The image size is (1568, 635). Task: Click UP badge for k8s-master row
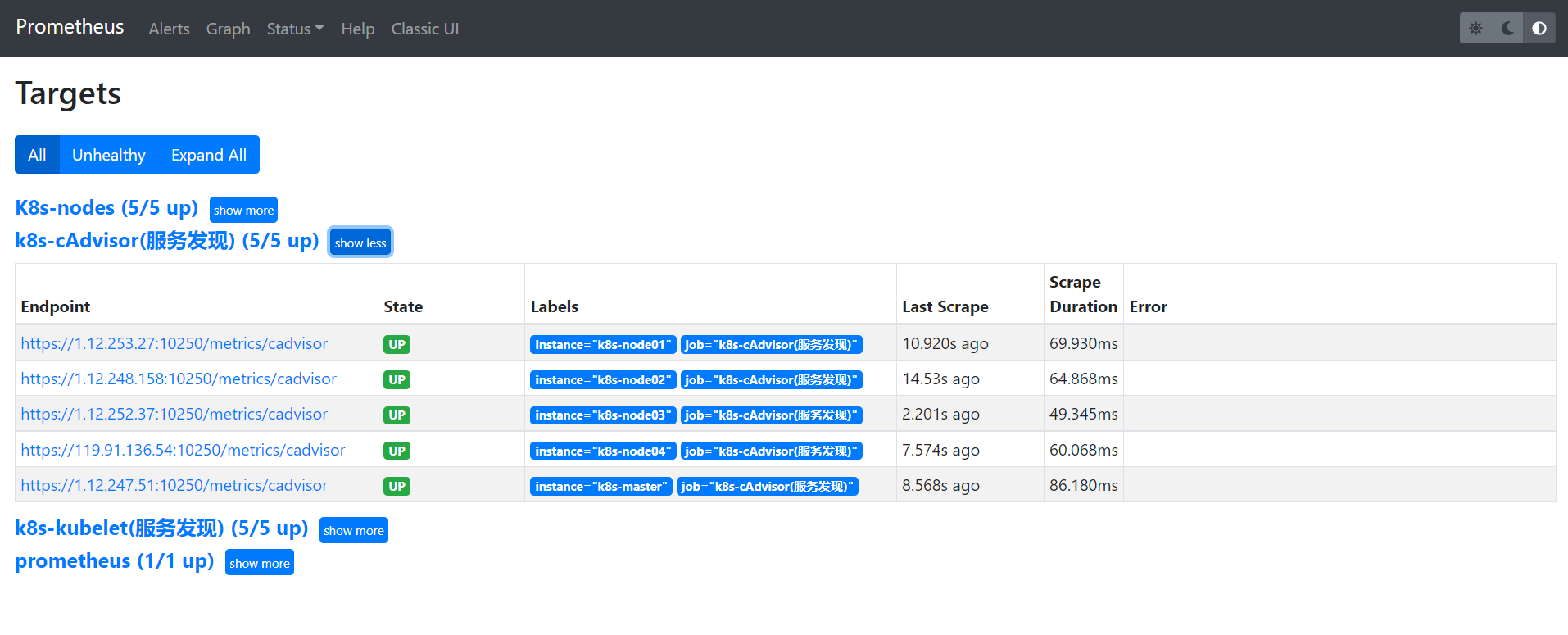coord(397,486)
